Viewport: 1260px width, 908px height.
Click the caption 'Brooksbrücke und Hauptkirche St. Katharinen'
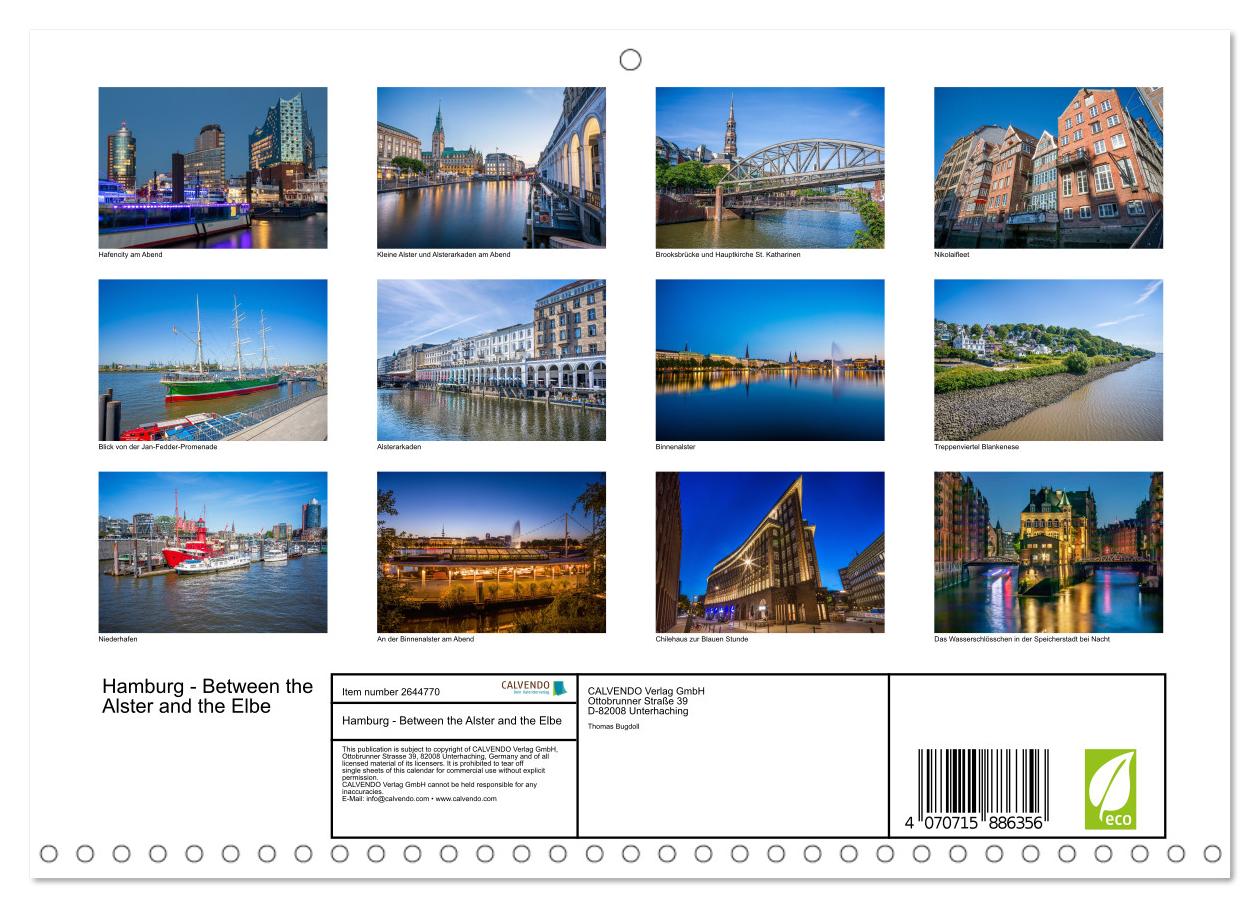728,255
